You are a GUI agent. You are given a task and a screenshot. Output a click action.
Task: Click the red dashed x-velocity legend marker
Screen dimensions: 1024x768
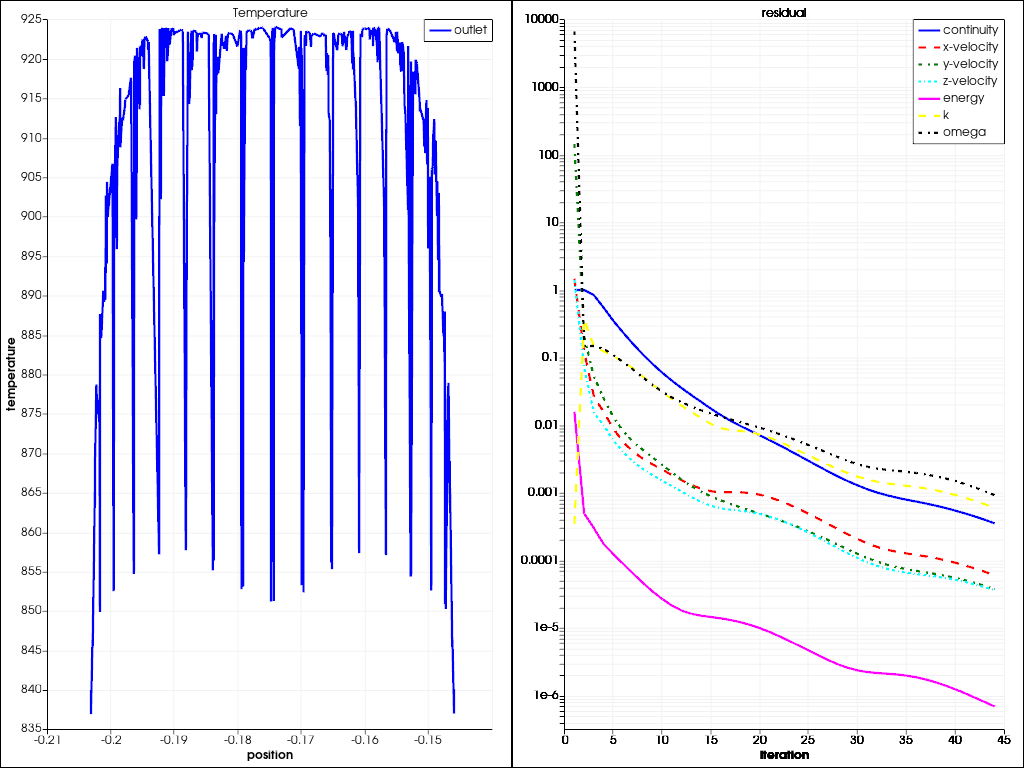(929, 47)
